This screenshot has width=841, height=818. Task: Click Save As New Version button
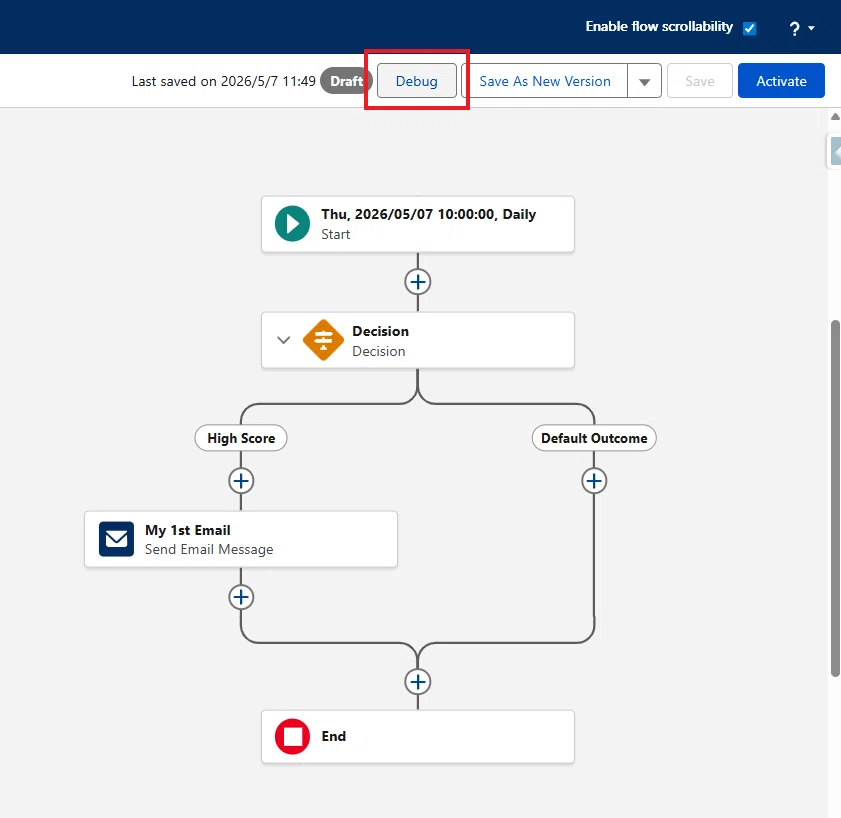[545, 81]
